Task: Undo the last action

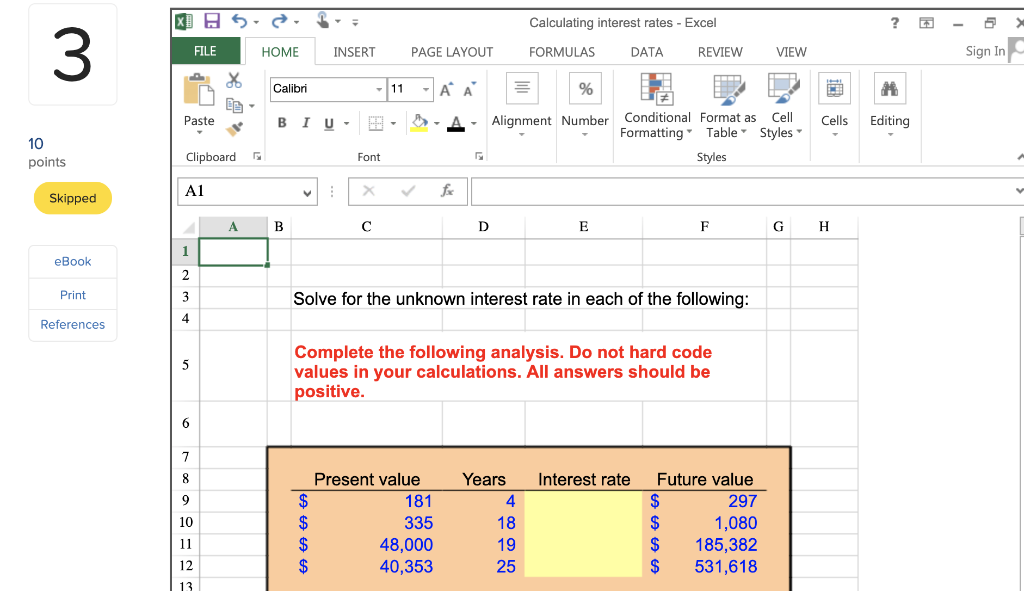Action: point(239,22)
